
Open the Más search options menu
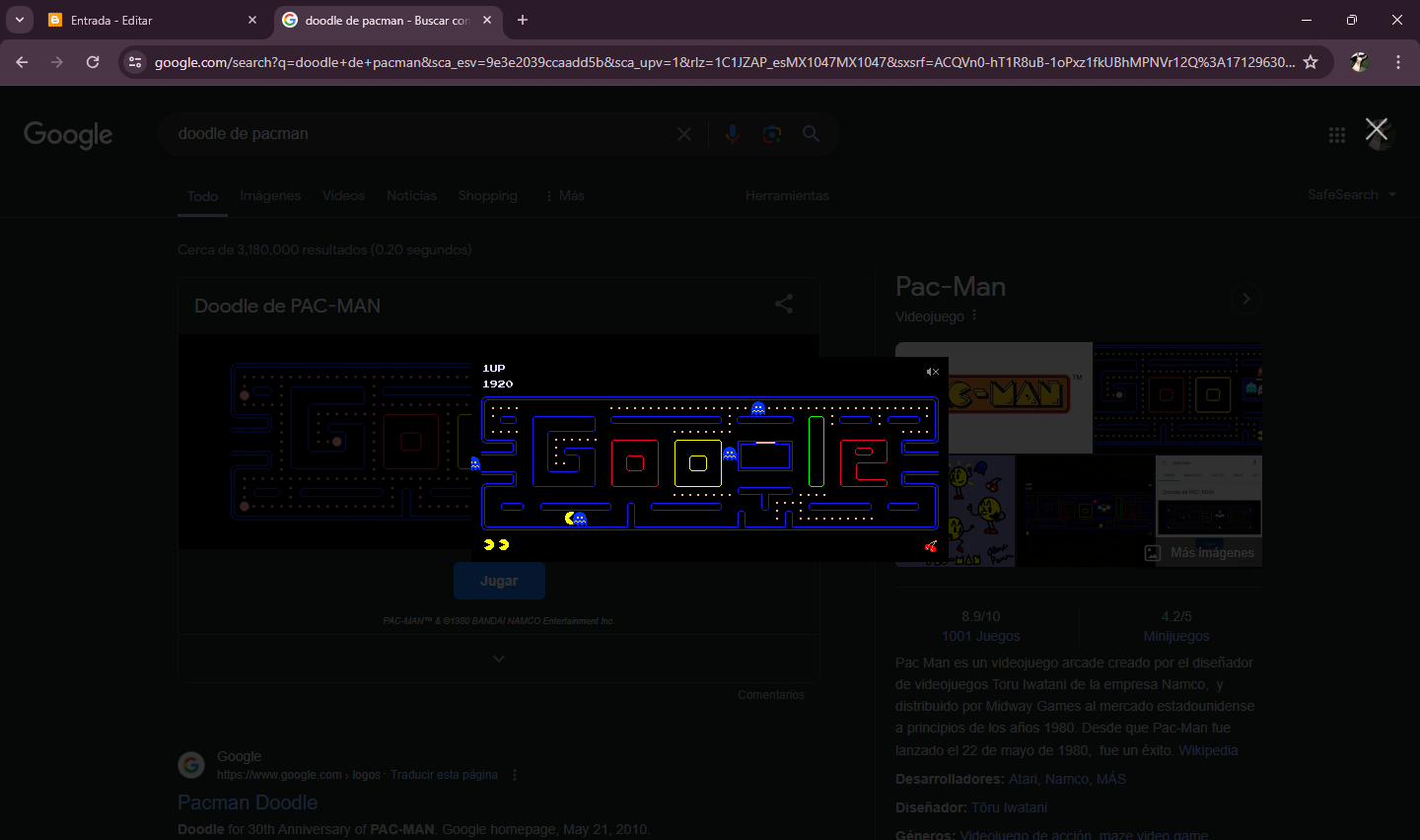point(565,195)
